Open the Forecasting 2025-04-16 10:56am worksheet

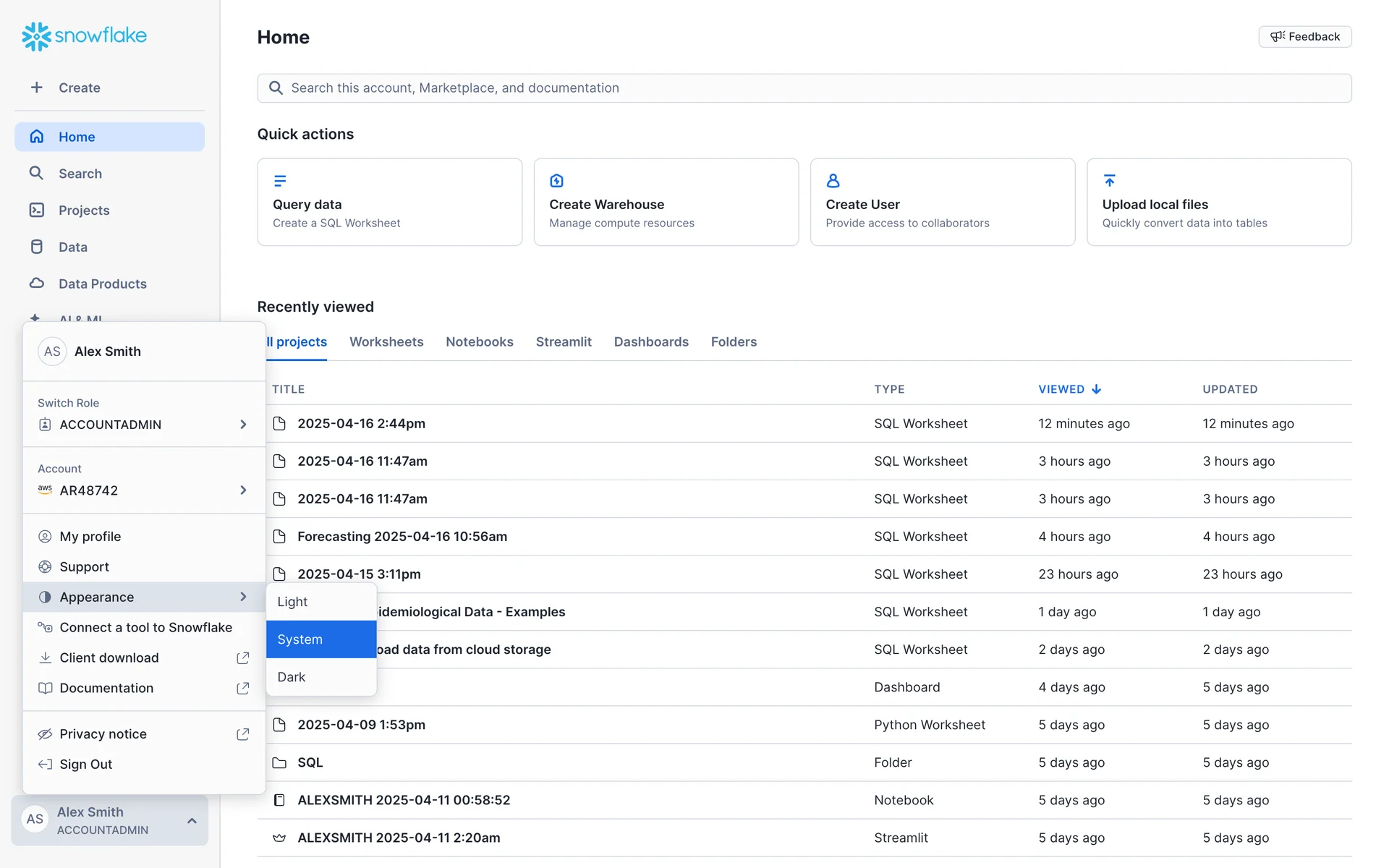point(402,537)
